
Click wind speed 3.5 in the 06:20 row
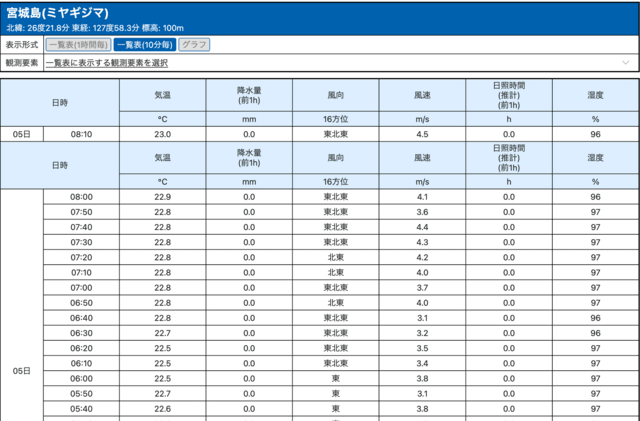(422, 348)
